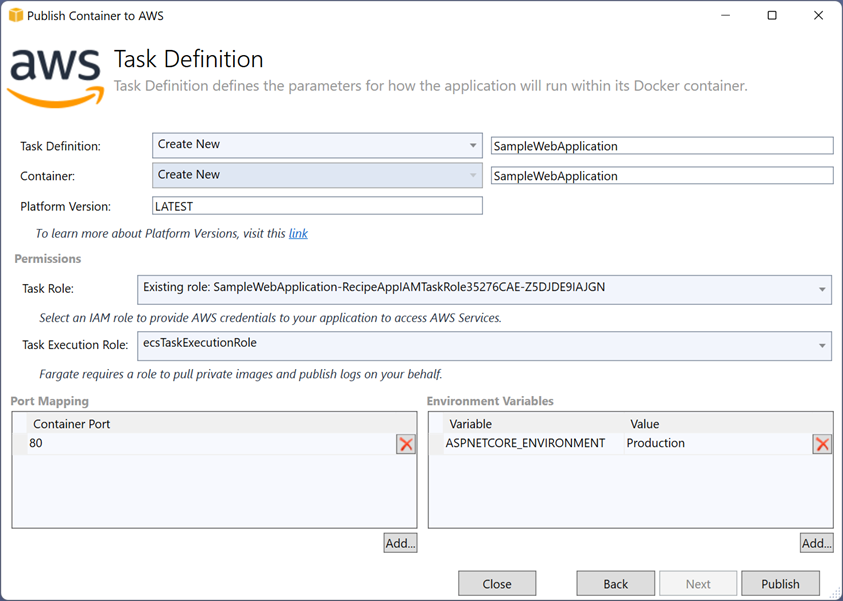Image resolution: width=843 pixels, height=601 pixels.
Task: Edit the Container name field
Action: pos(662,176)
